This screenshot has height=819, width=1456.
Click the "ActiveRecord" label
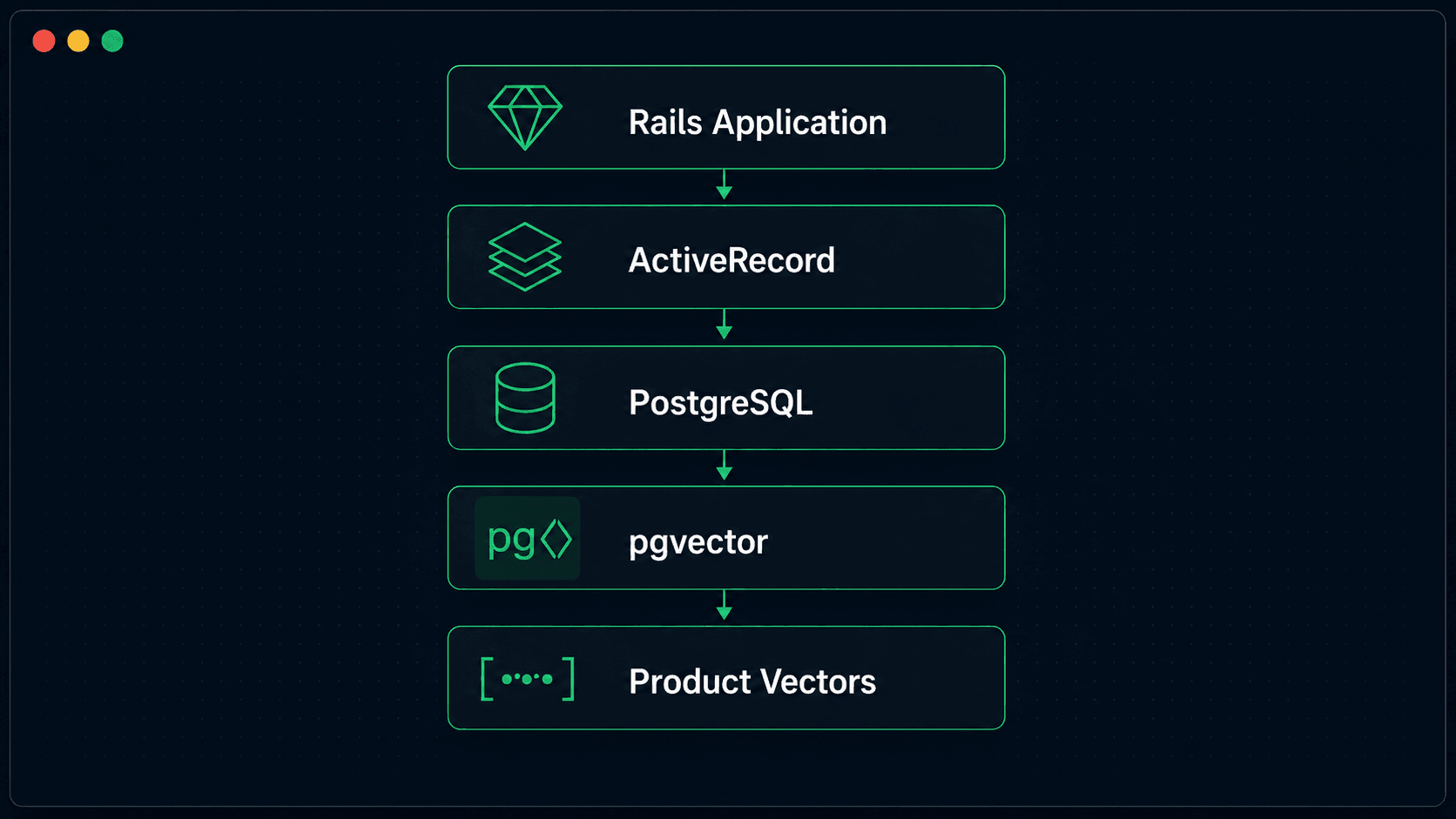click(x=731, y=260)
